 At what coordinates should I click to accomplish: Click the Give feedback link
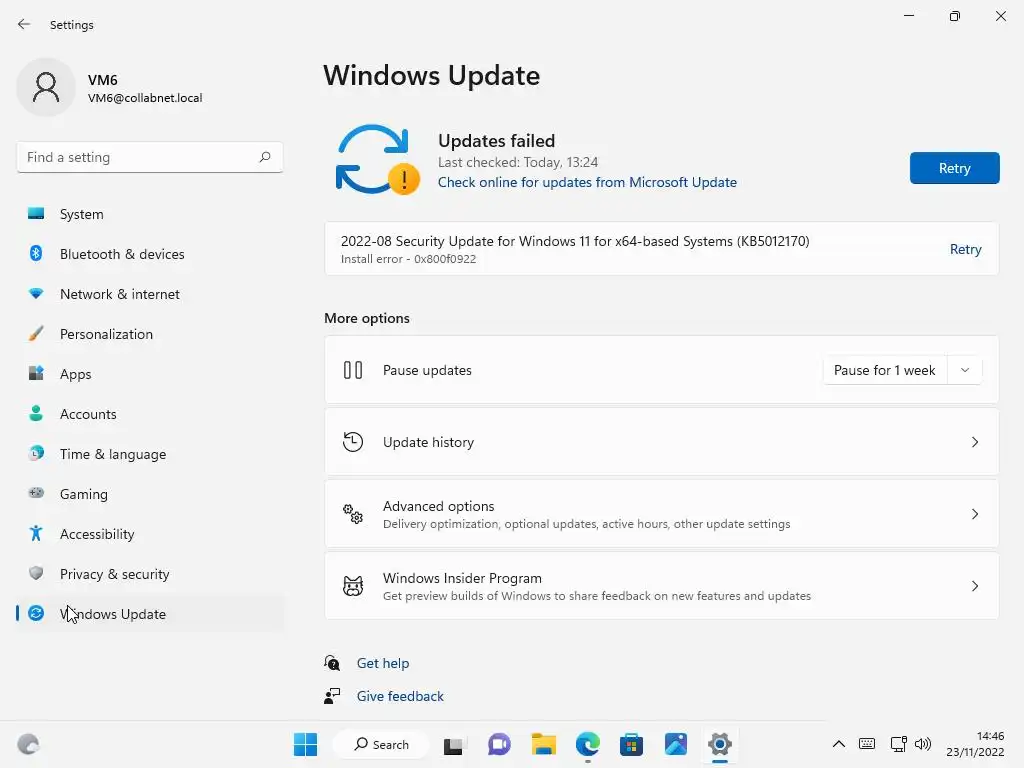click(400, 696)
